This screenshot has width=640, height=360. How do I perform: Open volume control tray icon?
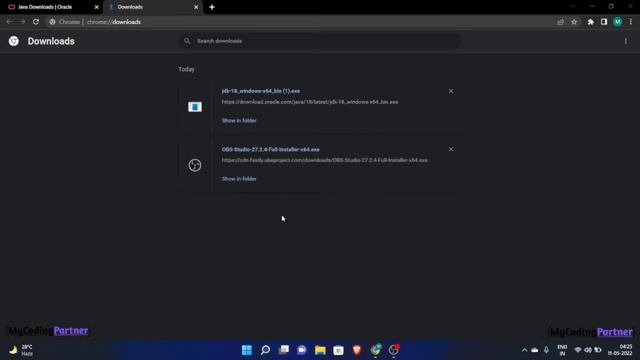pyautogui.click(x=588, y=350)
